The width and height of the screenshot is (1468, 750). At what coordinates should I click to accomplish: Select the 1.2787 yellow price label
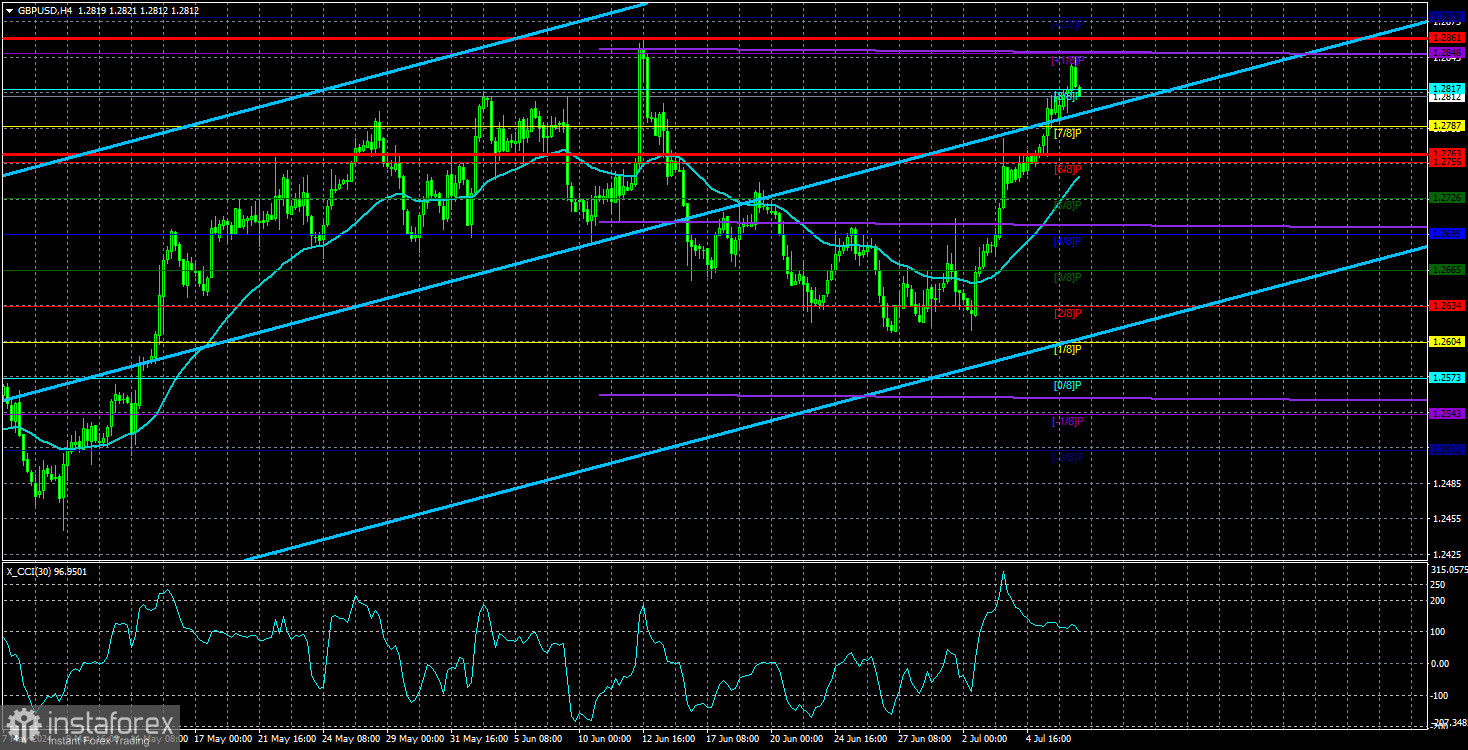coord(1448,126)
